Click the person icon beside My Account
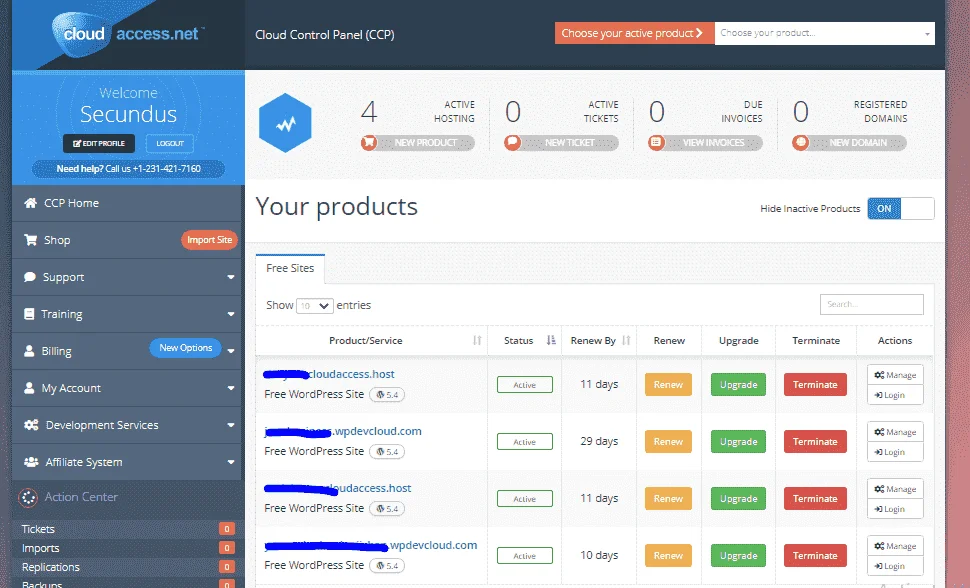The image size is (970, 588). point(28,388)
